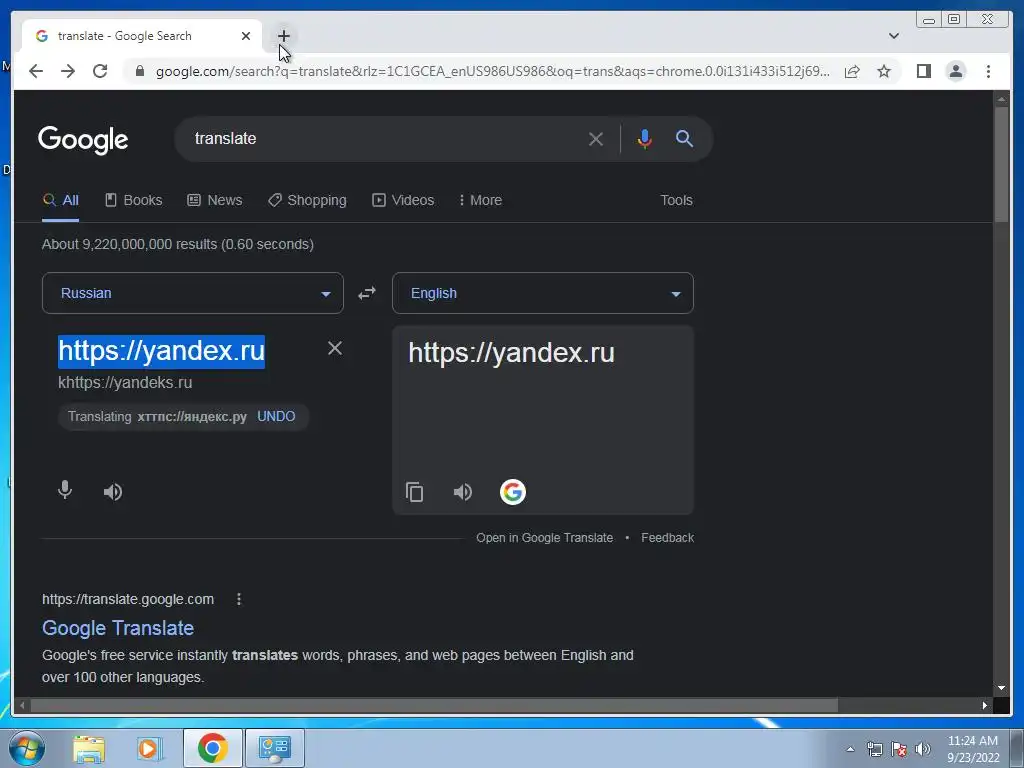This screenshot has height=768, width=1024.
Task: Search the translation with the Google icon
Action: coord(513,492)
